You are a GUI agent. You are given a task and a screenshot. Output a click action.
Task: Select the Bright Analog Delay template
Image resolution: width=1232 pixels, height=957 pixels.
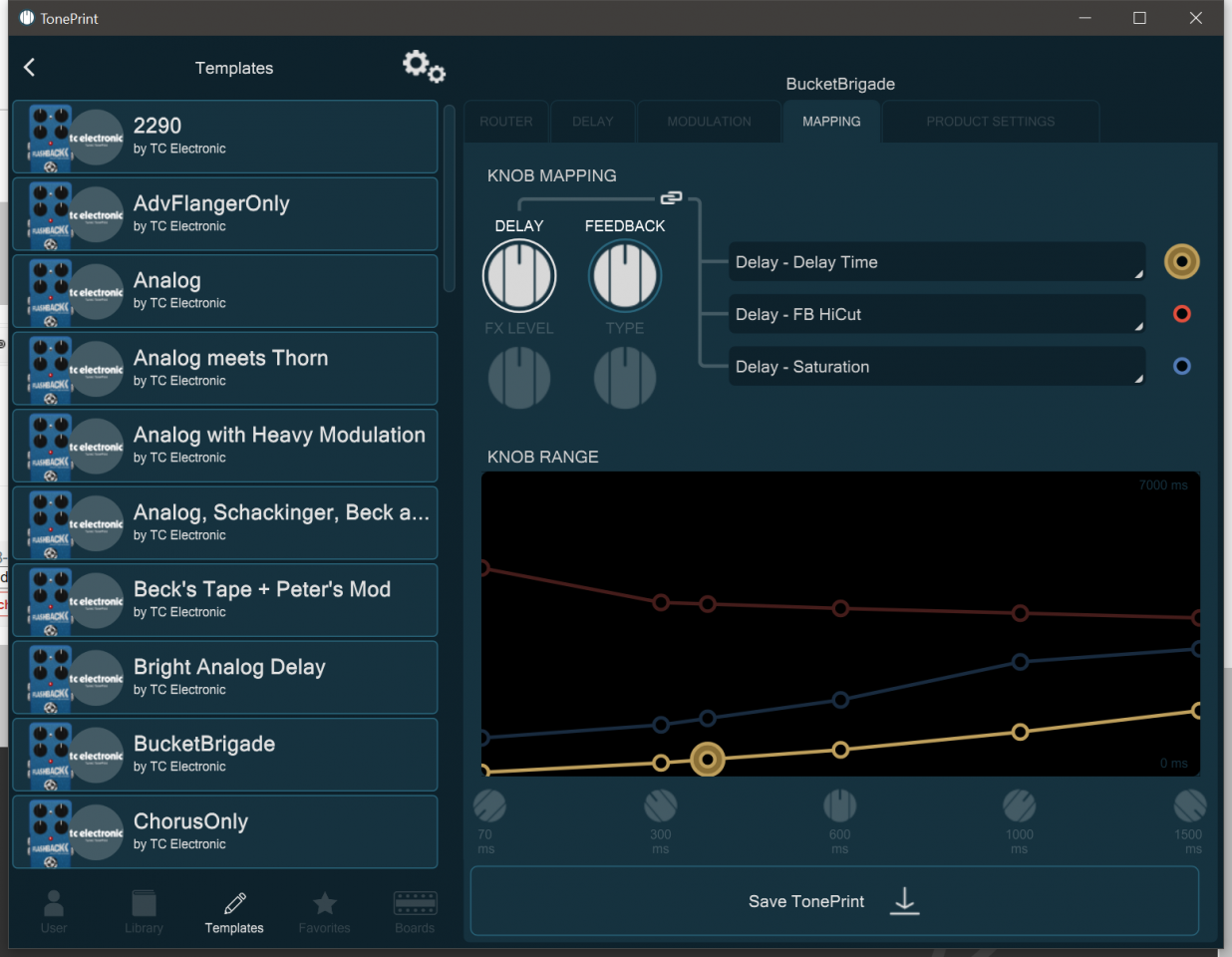coord(225,678)
